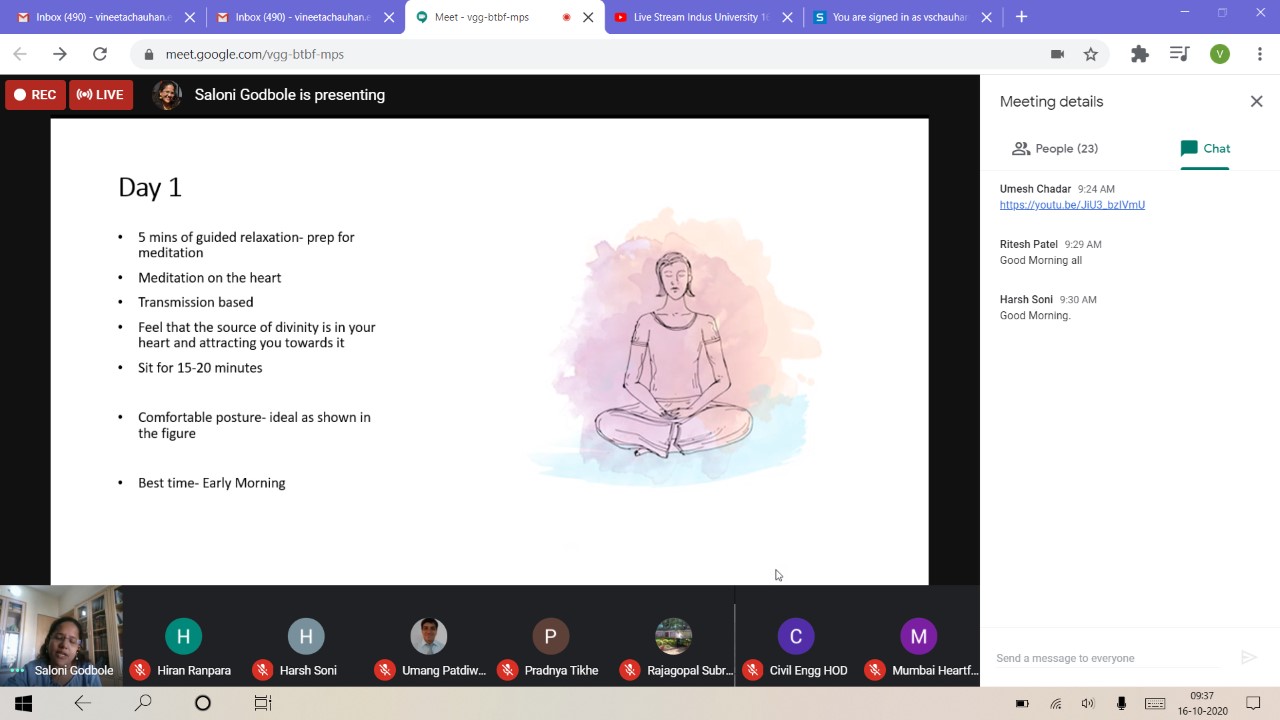Click the LIVE streaming badge
Viewport: 1280px width, 720px height.
click(101, 95)
